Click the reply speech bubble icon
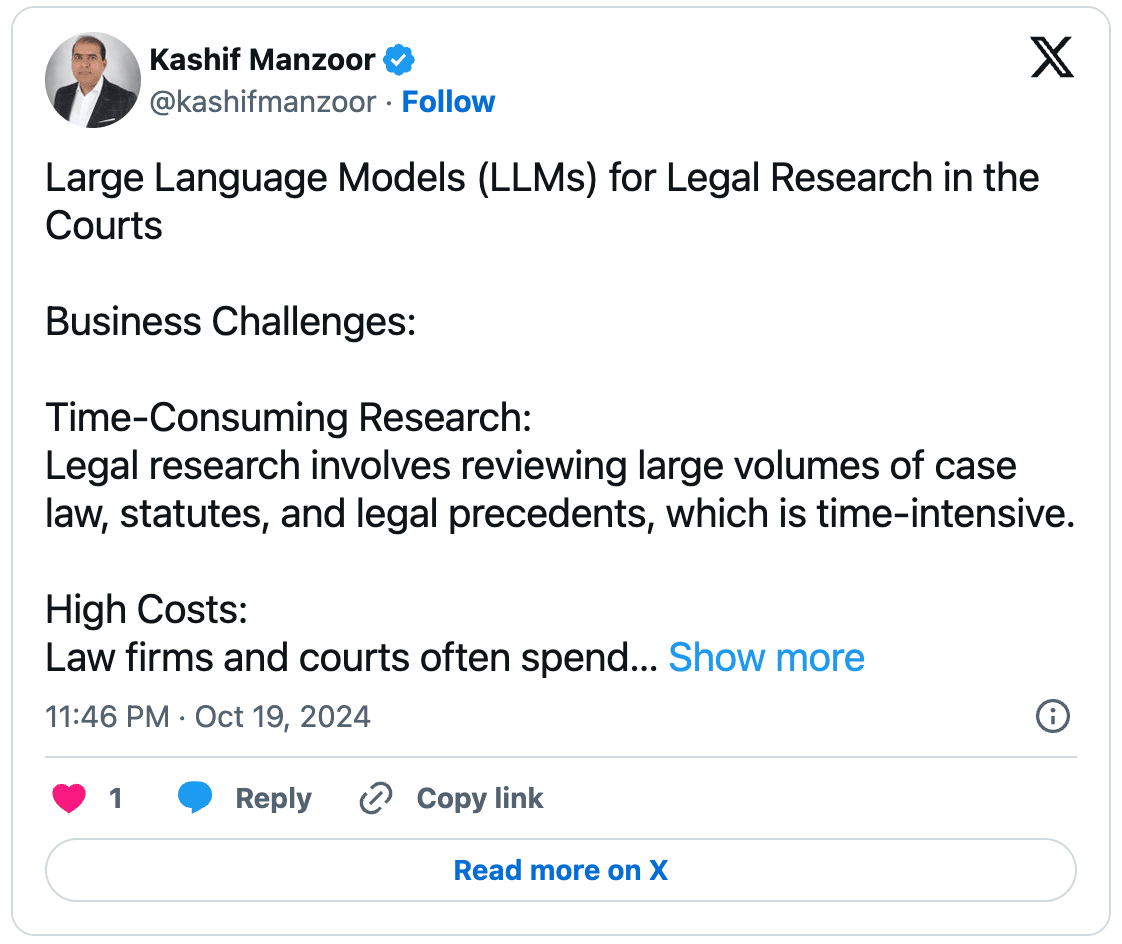Image resolution: width=1122 pixels, height=944 pixels. (195, 797)
